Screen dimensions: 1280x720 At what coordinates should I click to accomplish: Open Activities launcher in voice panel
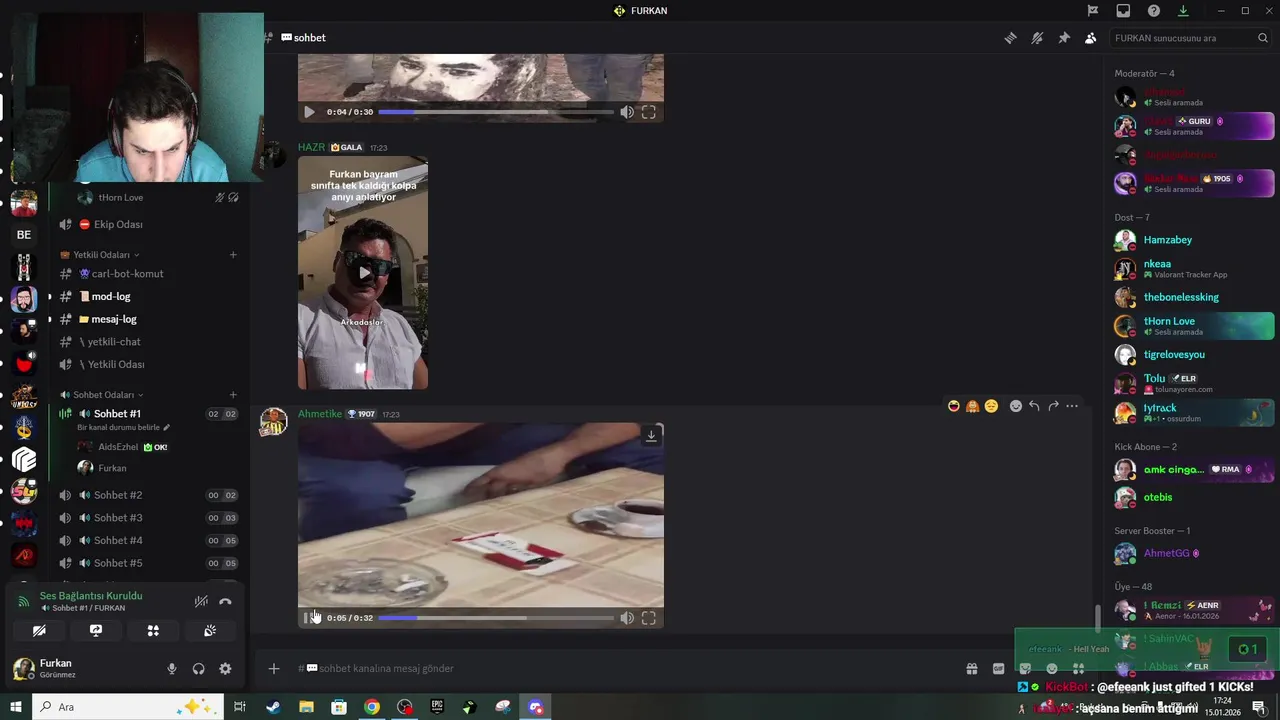(153, 631)
